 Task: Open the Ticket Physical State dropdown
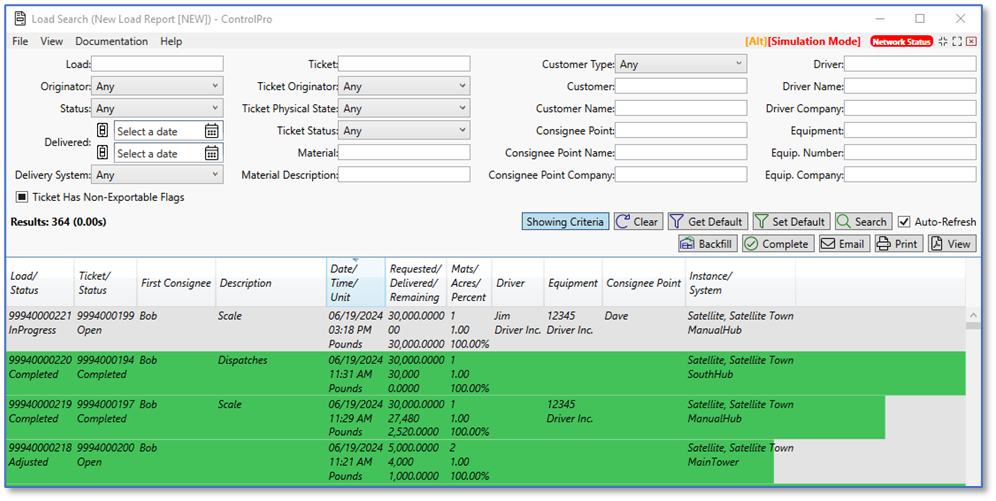click(x=404, y=109)
